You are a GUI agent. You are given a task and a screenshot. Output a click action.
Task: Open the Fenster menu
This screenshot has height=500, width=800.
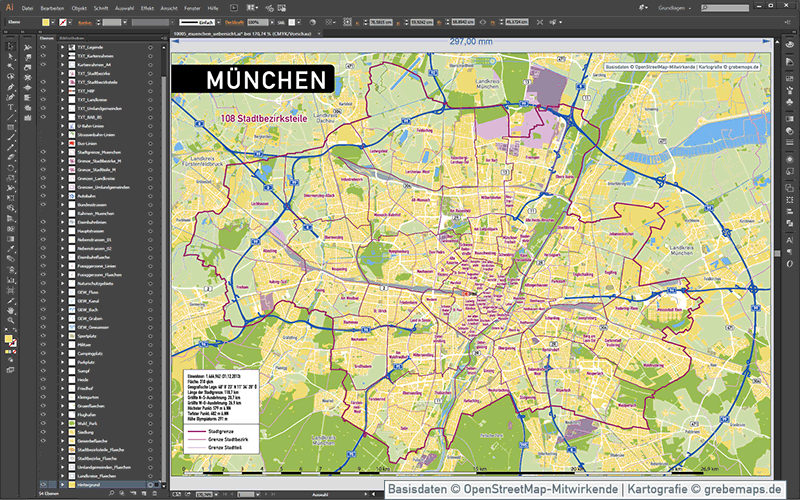194,7
